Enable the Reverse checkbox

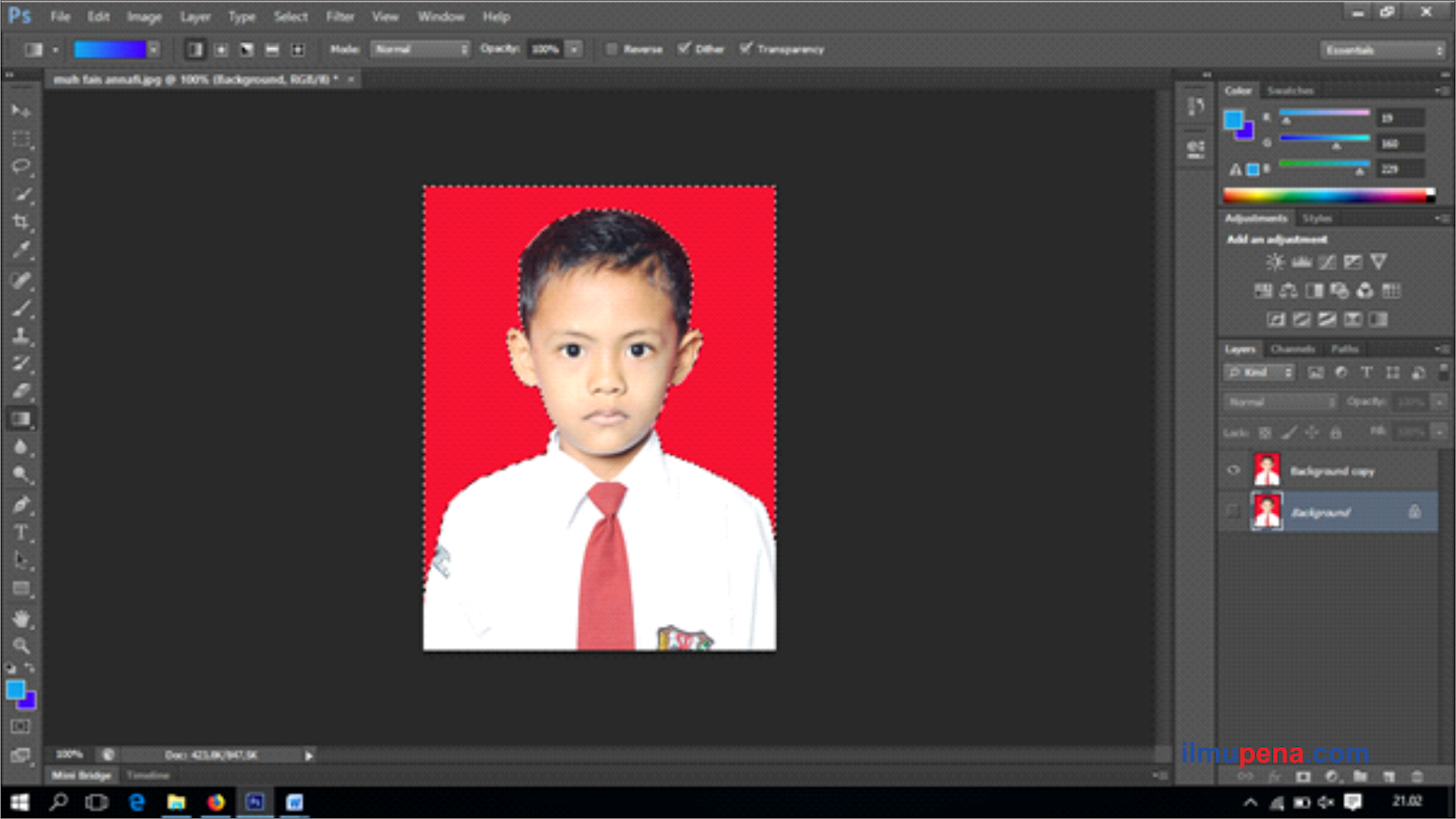(612, 49)
